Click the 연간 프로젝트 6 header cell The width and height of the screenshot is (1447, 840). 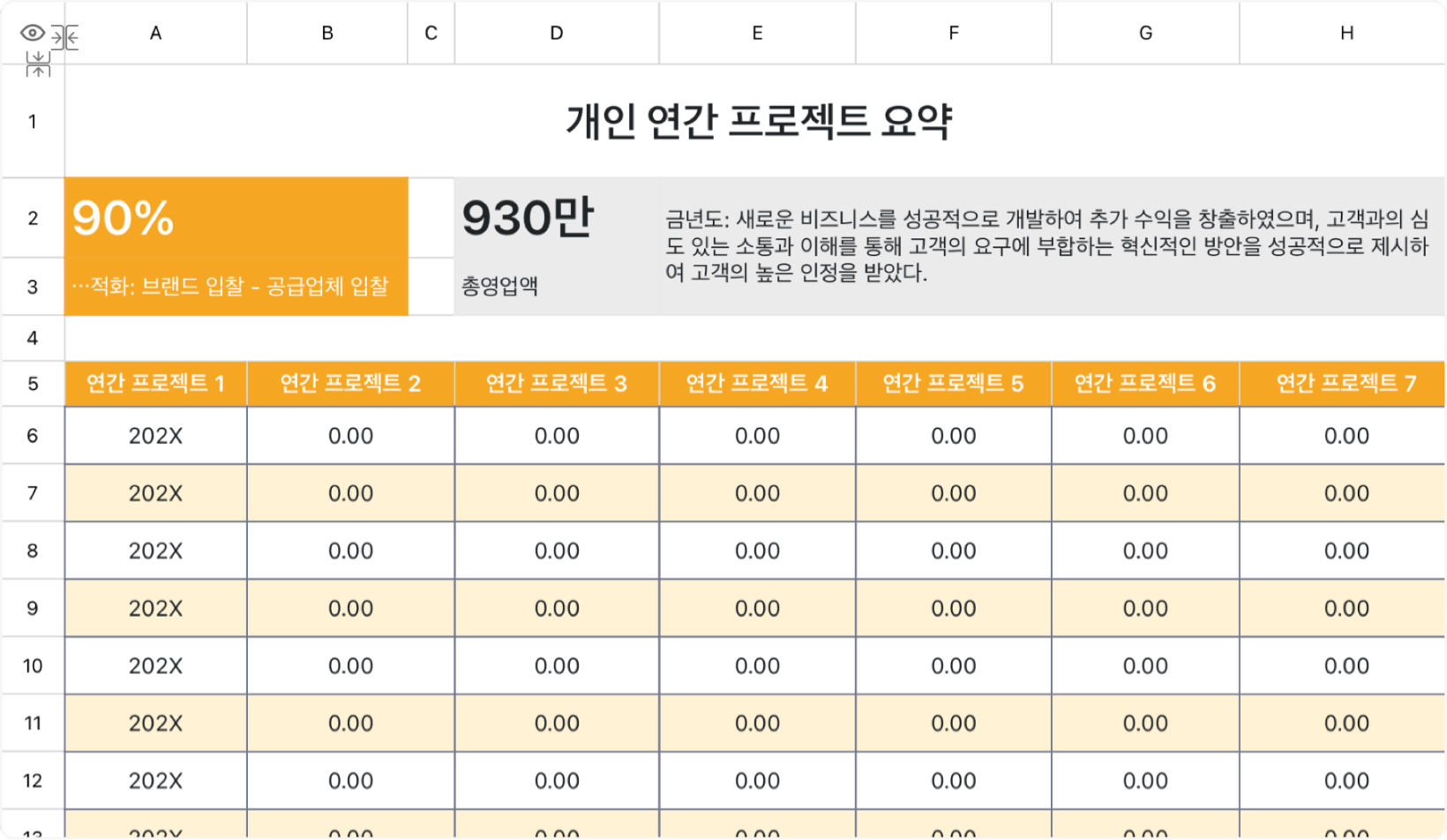click(x=1145, y=384)
